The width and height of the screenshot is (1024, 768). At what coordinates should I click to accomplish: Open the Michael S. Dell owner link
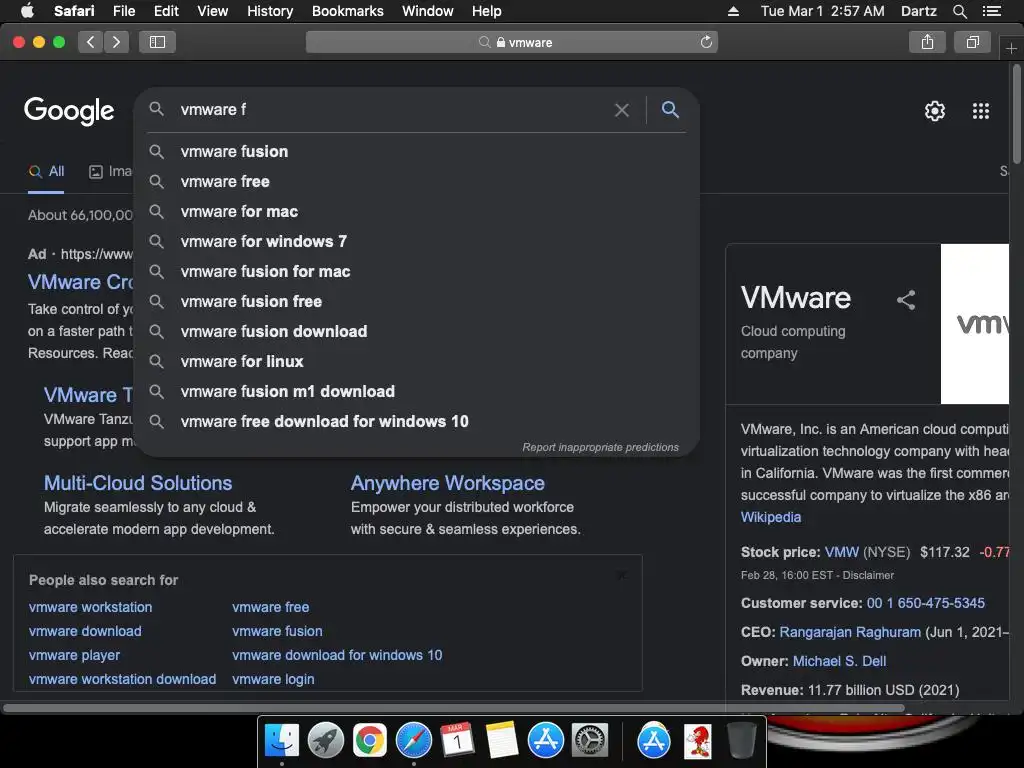(839, 661)
